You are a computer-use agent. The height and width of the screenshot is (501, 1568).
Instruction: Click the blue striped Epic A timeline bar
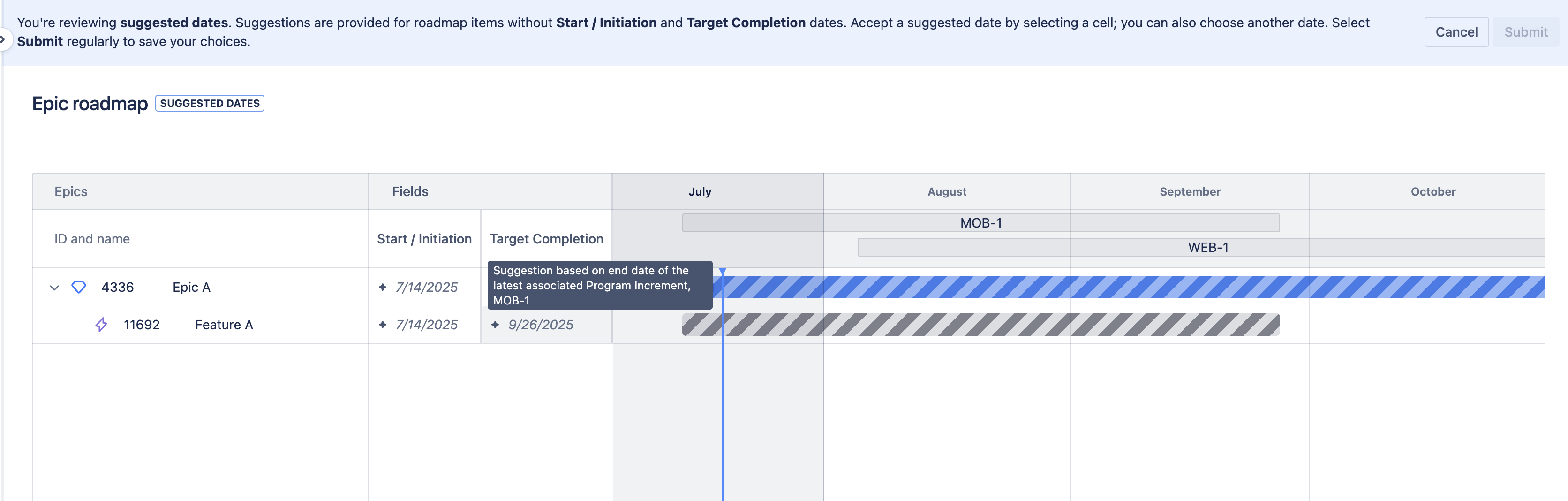1132,287
